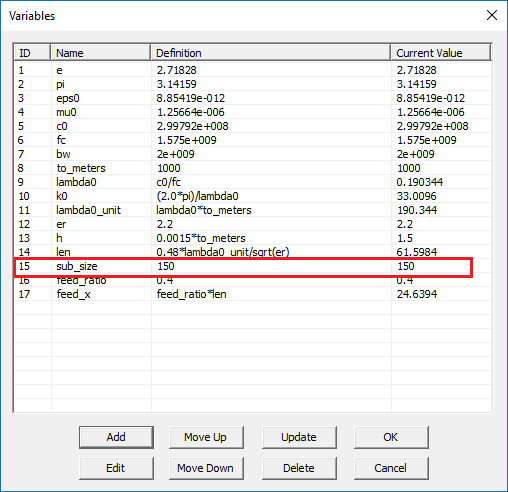Sort by the ID column header
This screenshot has height=492, width=508.
coord(32,53)
